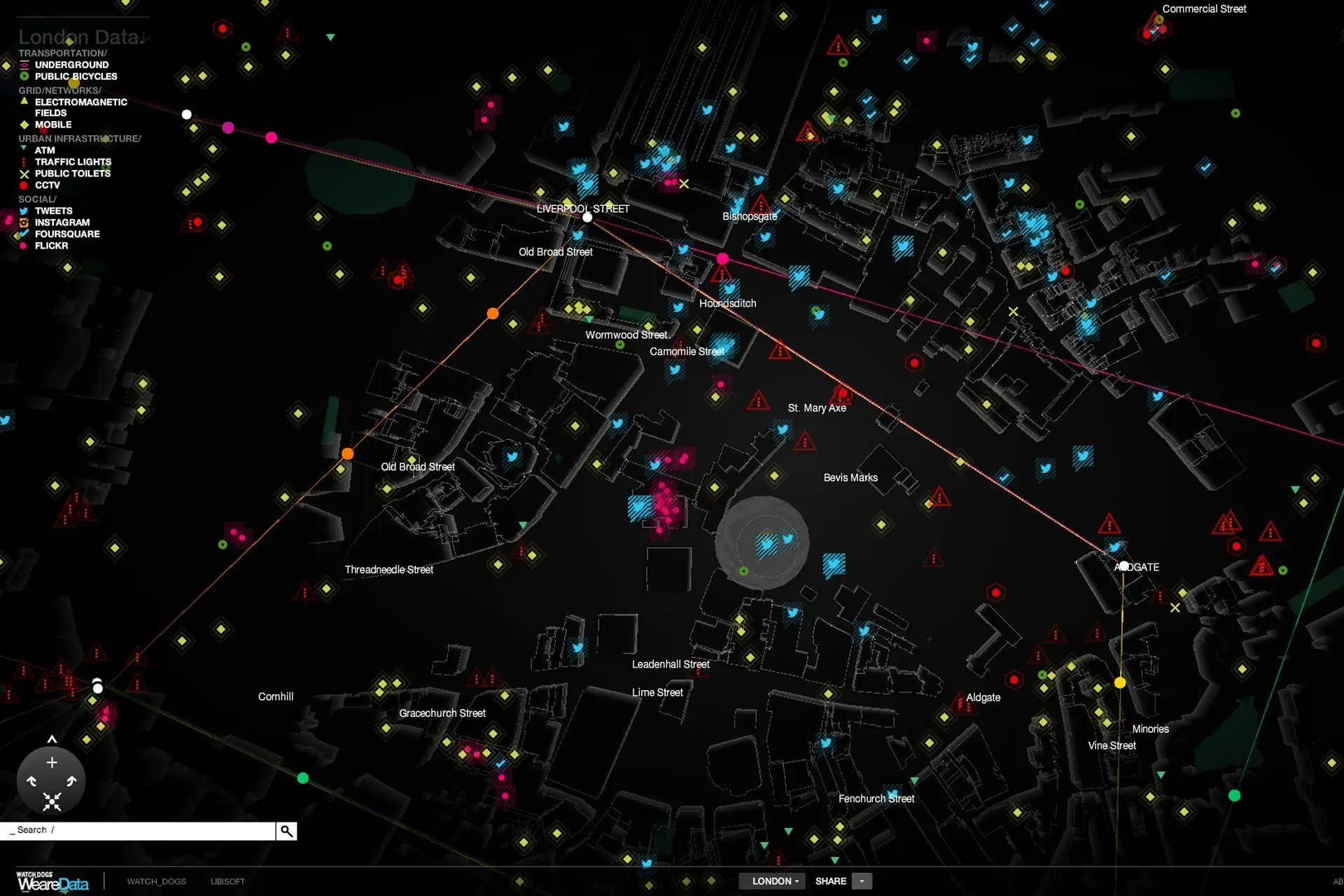This screenshot has height=896, width=1344.
Task: Toggle the Tweets social layer
Action: pyautogui.click(x=53, y=211)
